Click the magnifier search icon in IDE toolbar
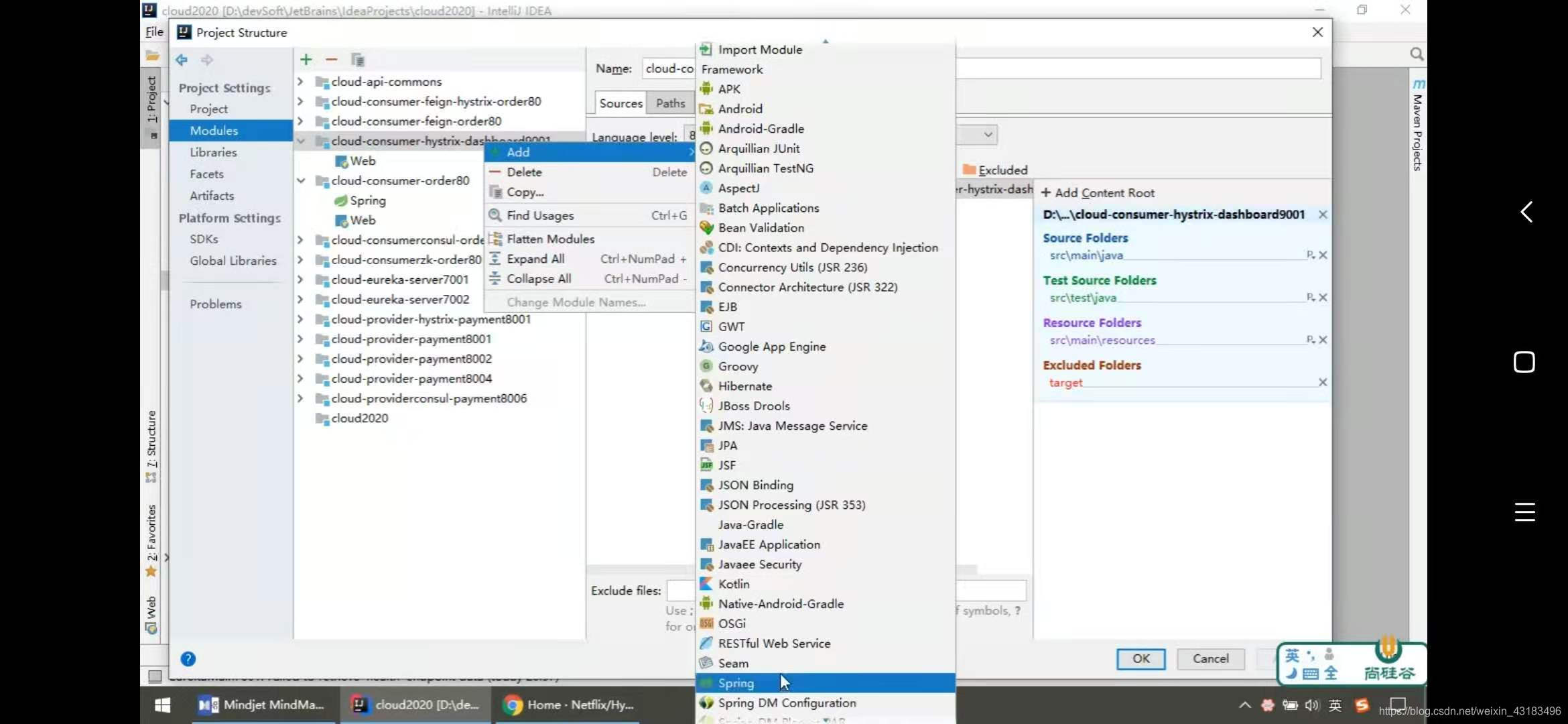This screenshot has width=1568, height=724. [x=1417, y=54]
